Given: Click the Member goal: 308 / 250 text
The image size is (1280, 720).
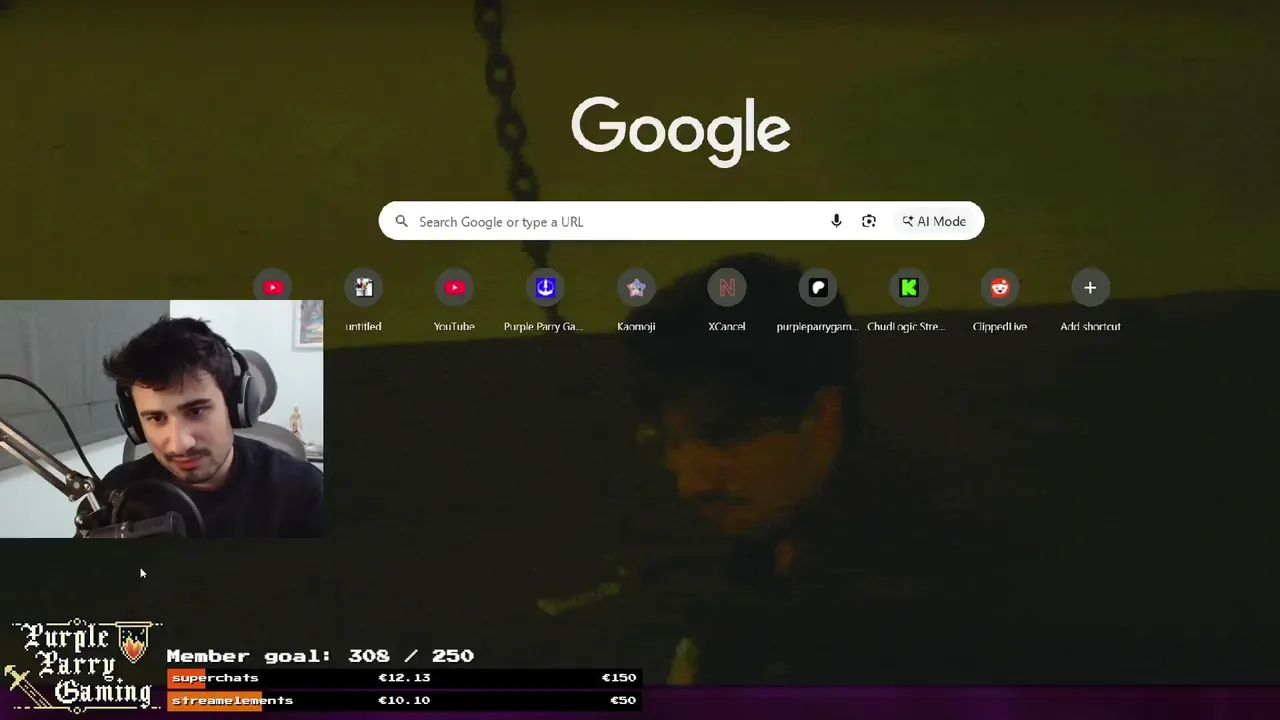Looking at the screenshot, I should (x=320, y=656).
